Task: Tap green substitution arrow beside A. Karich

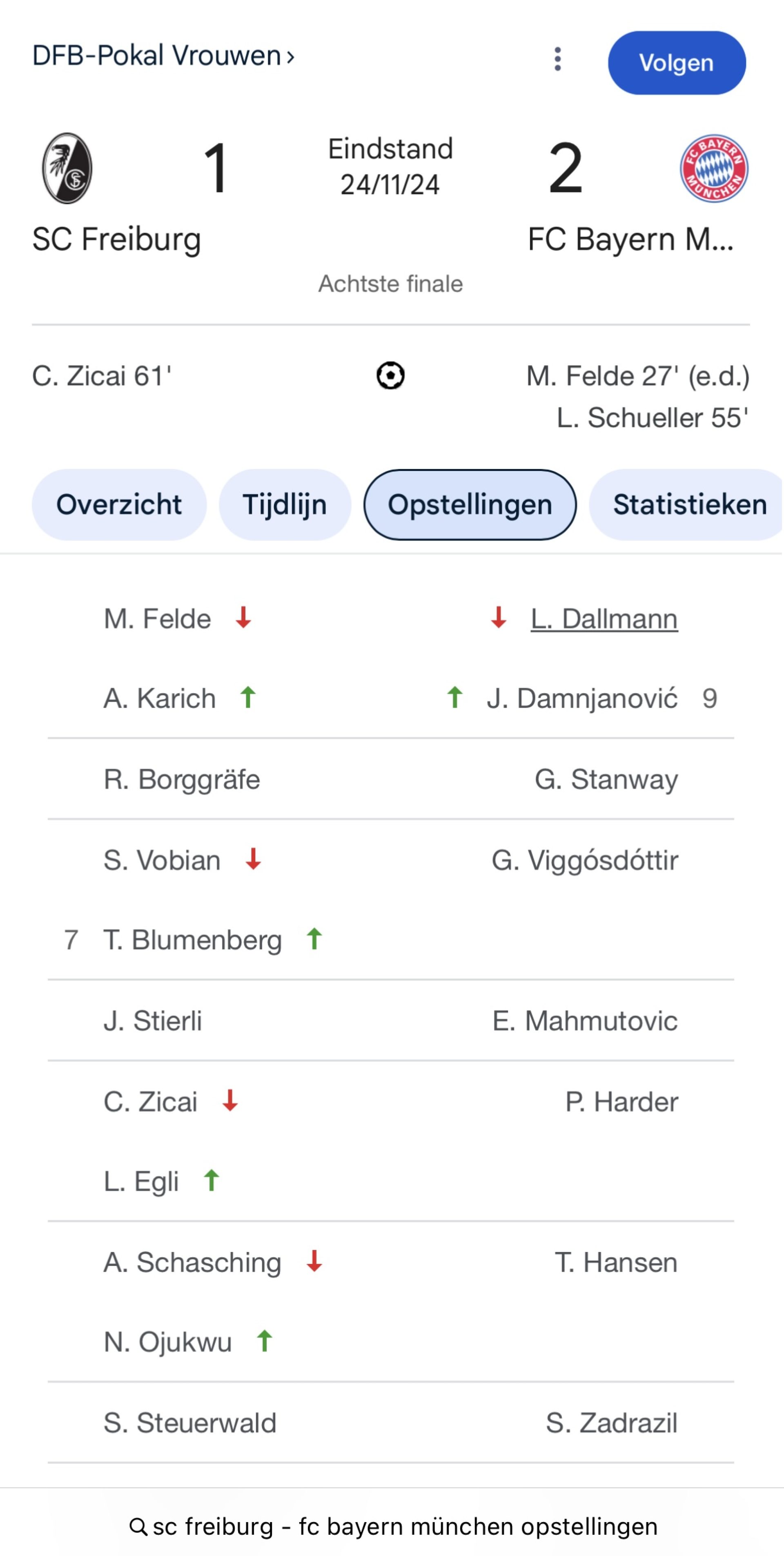Action: click(247, 698)
